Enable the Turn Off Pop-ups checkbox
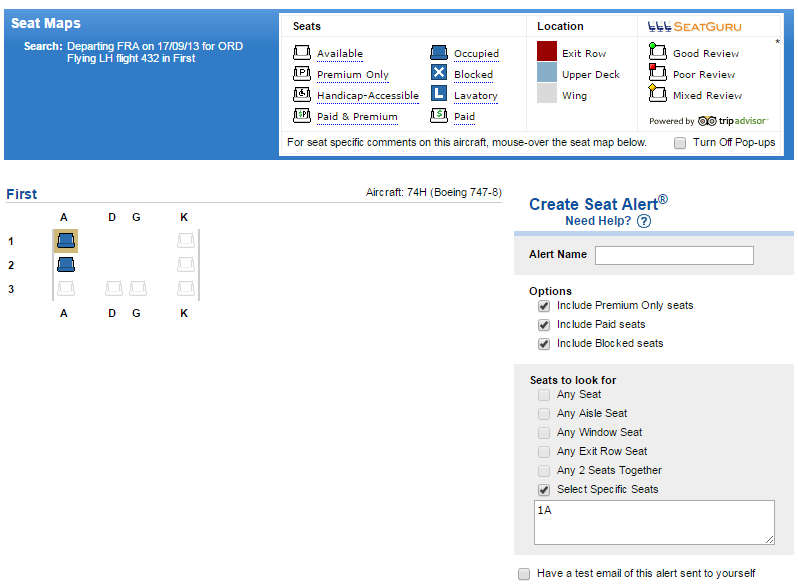The height and width of the screenshot is (585, 798). pos(680,143)
